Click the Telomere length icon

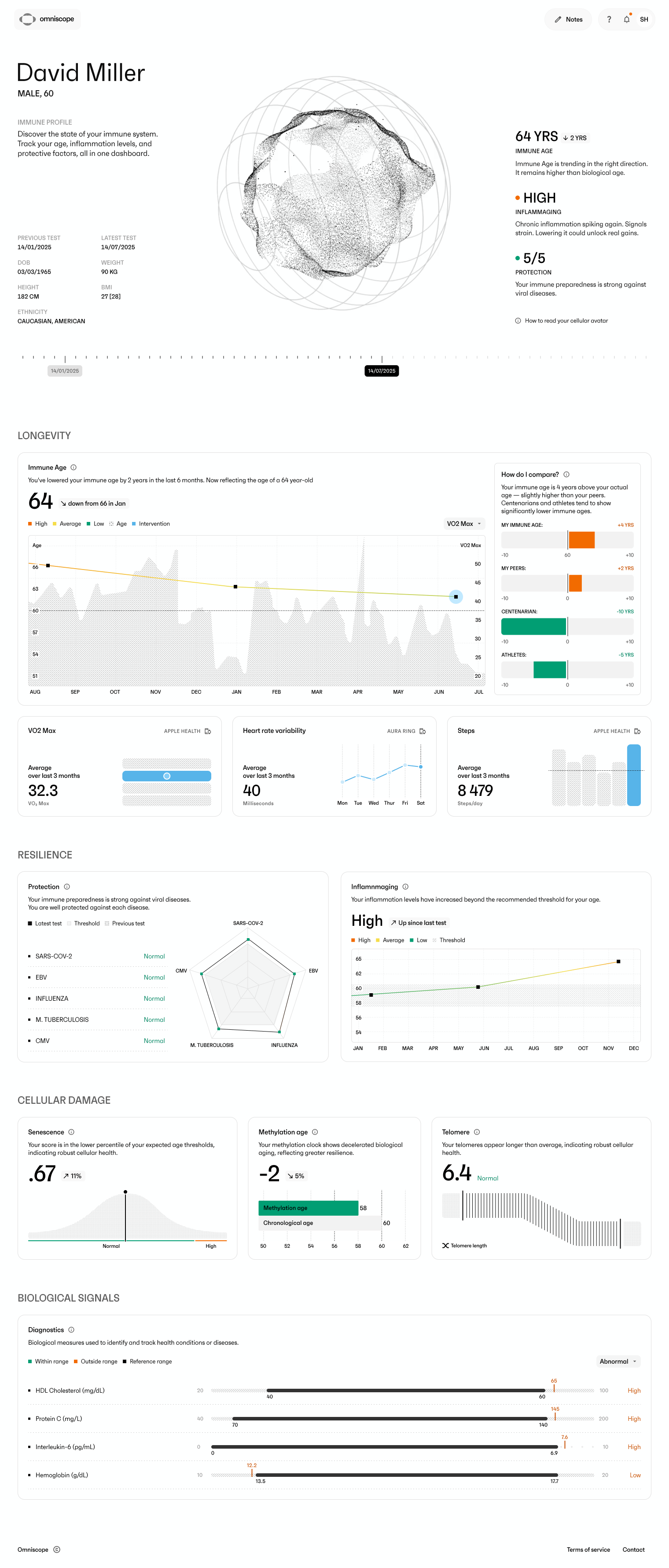[x=445, y=1246]
